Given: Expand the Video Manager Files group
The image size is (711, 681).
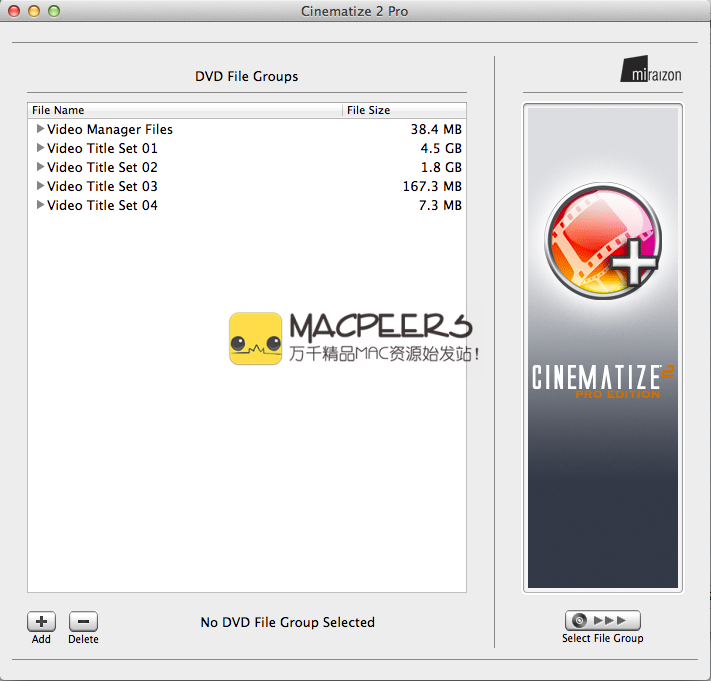Looking at the screenshot, I should (x=40, y=129).
